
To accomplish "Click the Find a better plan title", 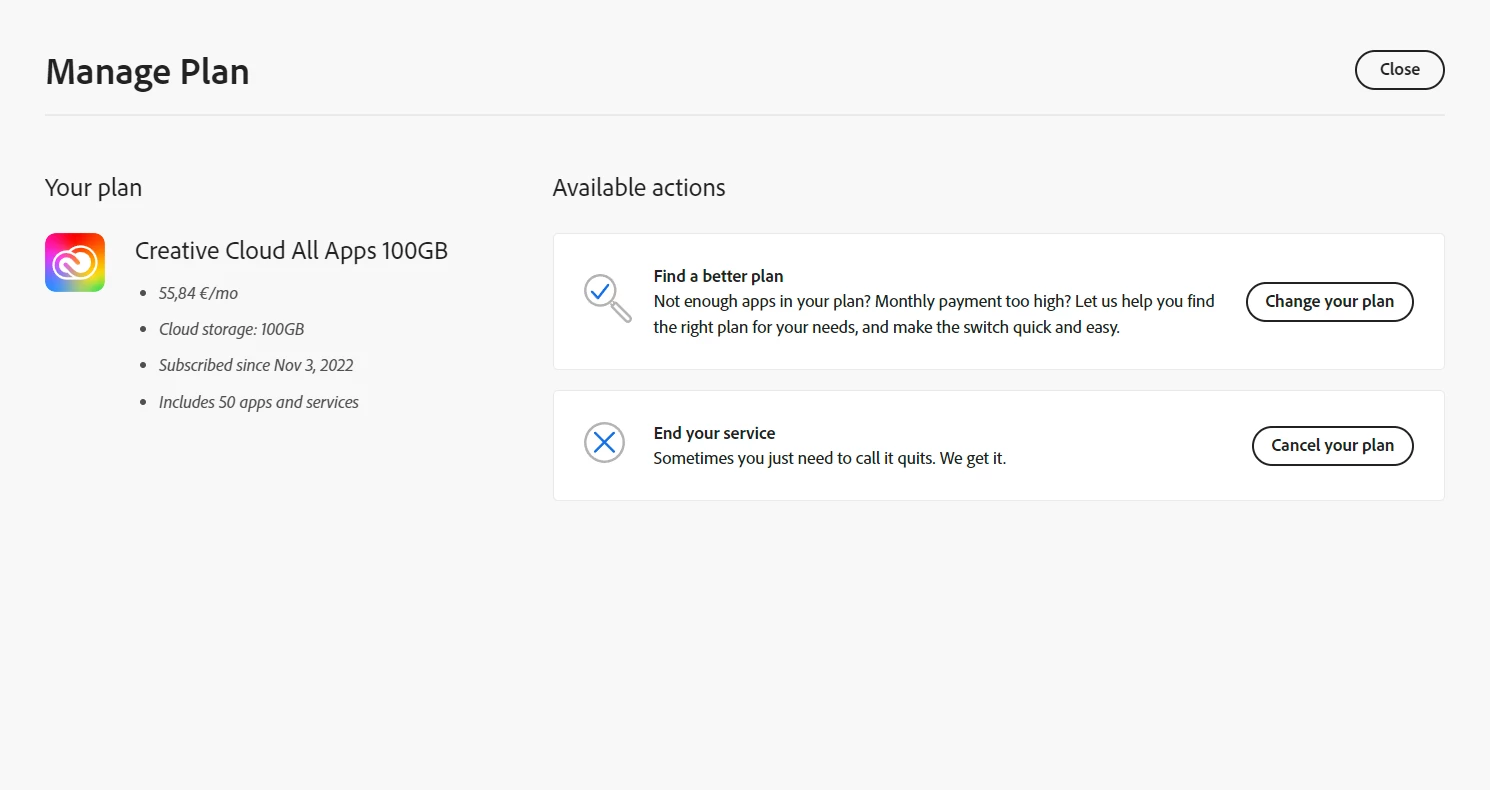I will 718,276.
